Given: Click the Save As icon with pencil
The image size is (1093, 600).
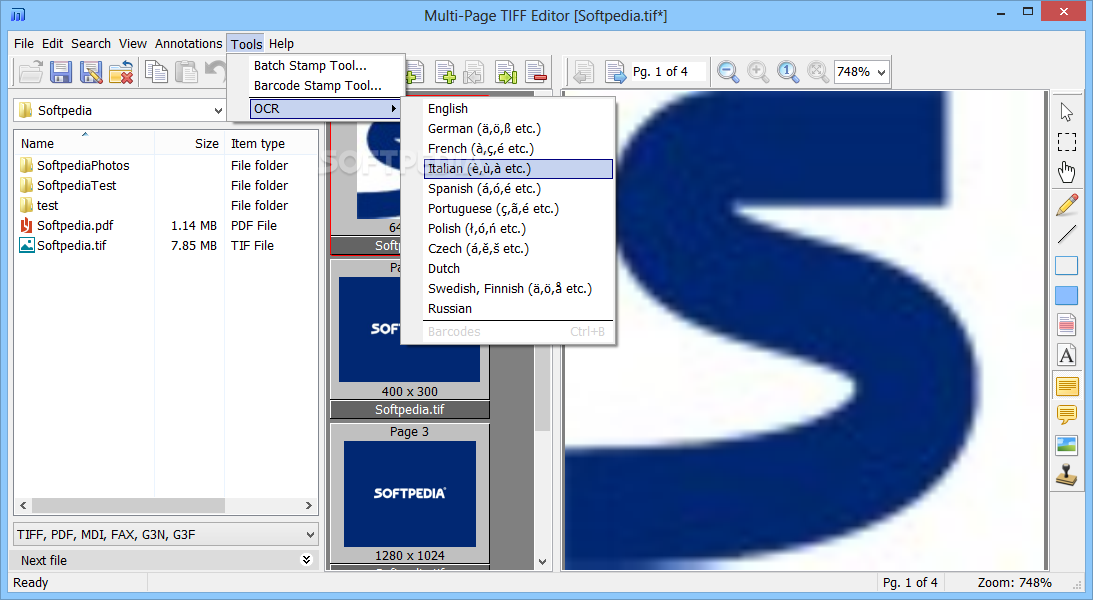Looking at the screenshot, I should pos(91,72).
